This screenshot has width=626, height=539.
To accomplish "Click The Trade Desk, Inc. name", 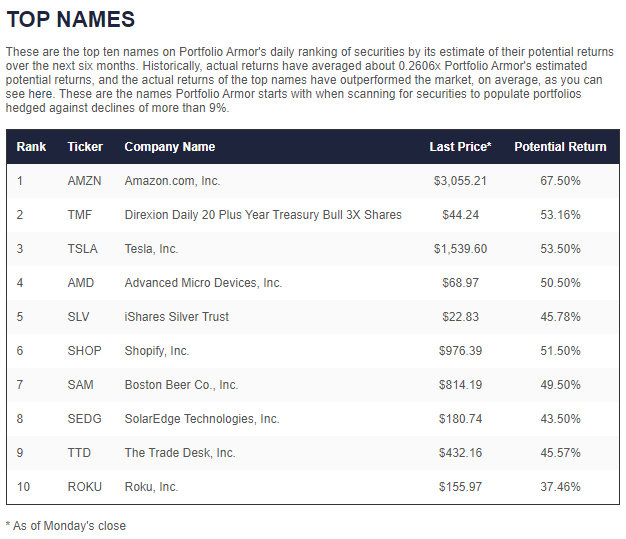I will click(x=180, y=453).
